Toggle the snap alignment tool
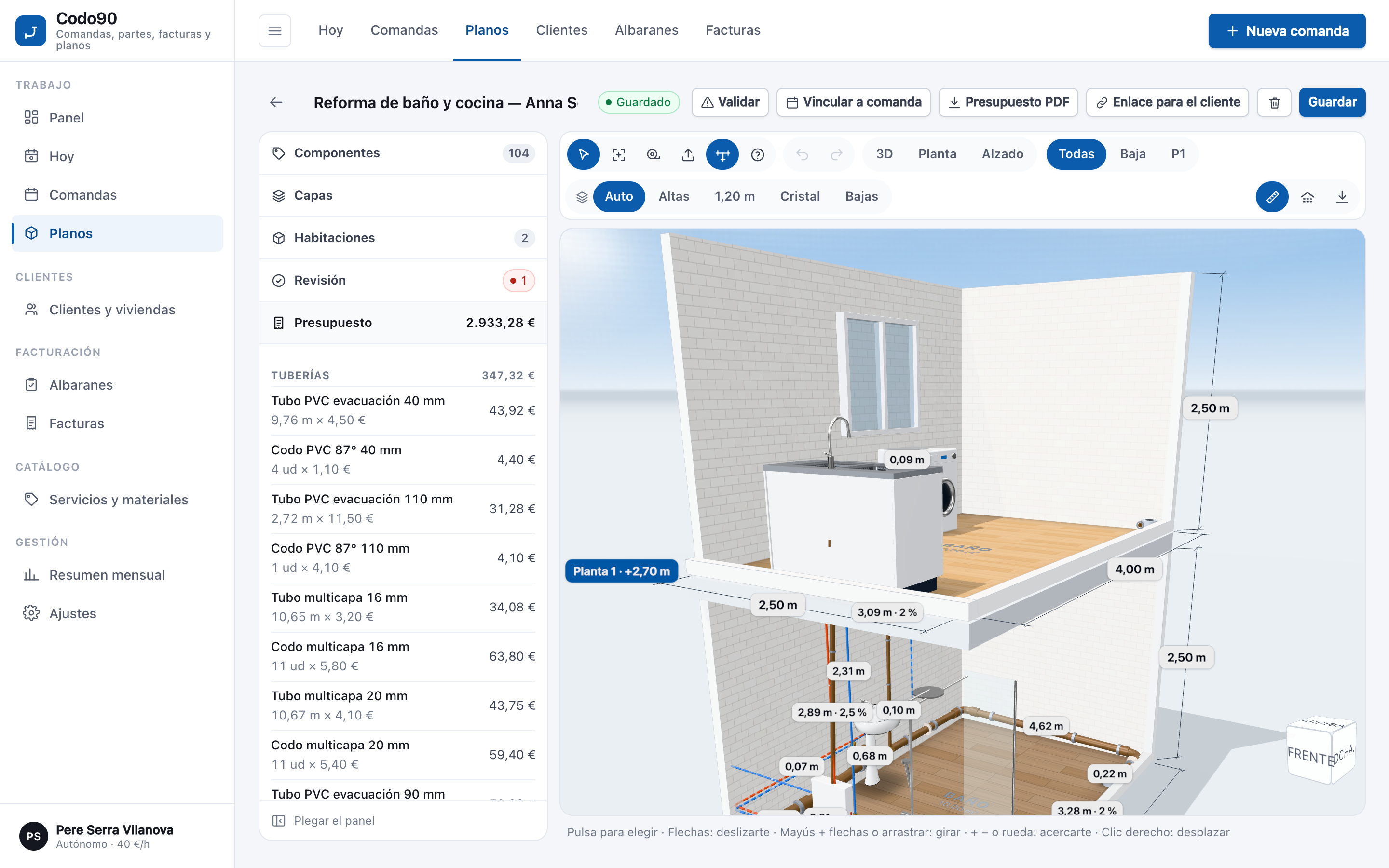Image resolution: width=1389 pixels, height=868 pixels. [x=722, y=154]
